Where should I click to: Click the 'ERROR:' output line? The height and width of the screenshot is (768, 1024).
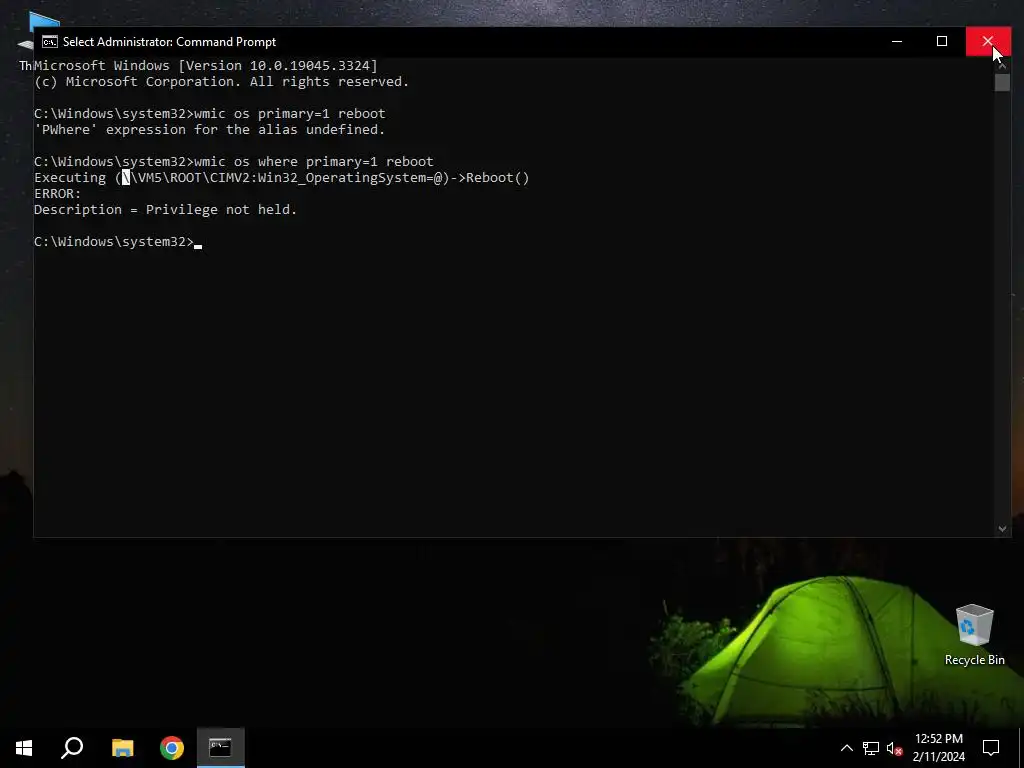tap(57, 193)
